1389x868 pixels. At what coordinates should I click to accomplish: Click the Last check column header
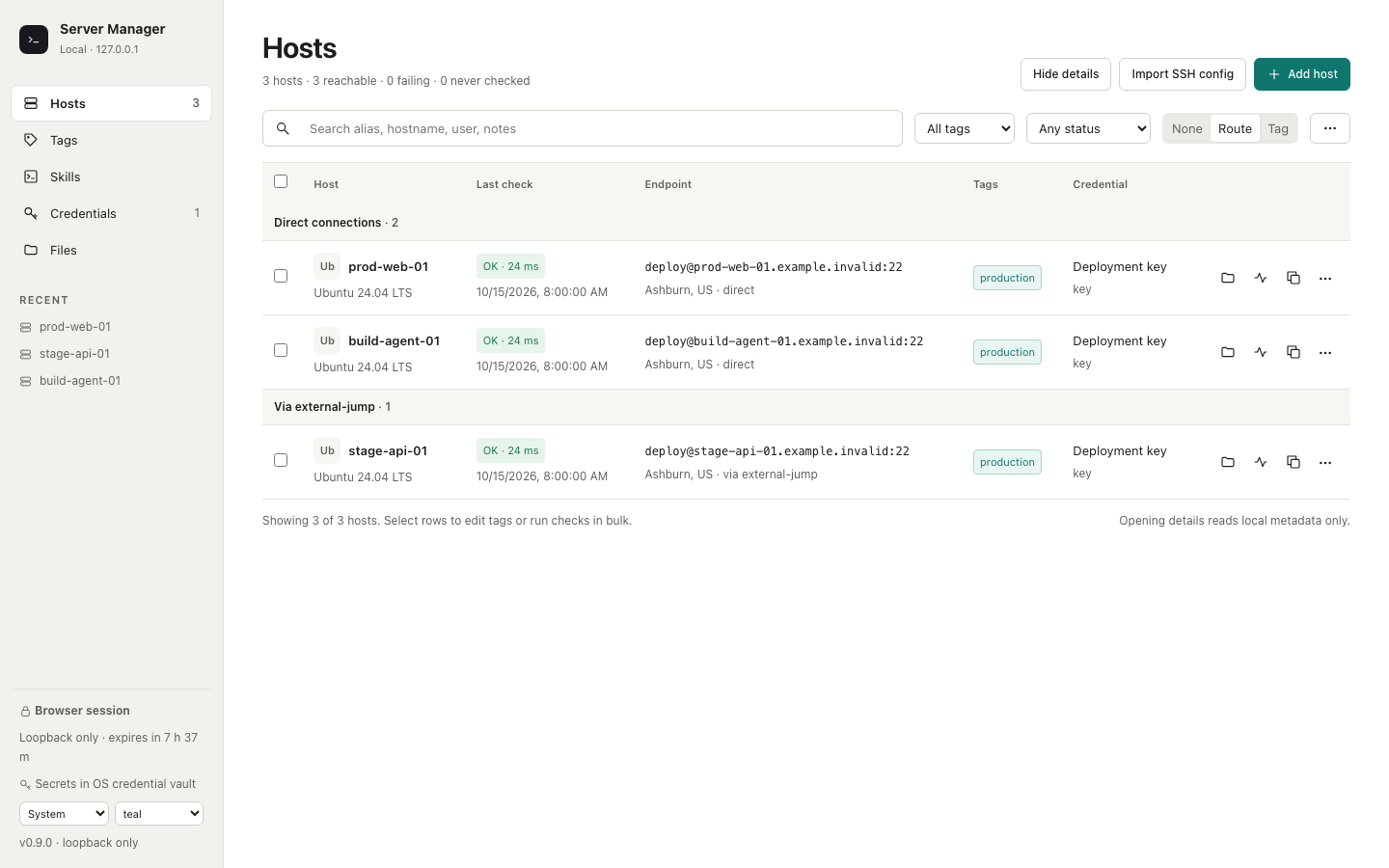pyautogui.click(x=504, y=184)
